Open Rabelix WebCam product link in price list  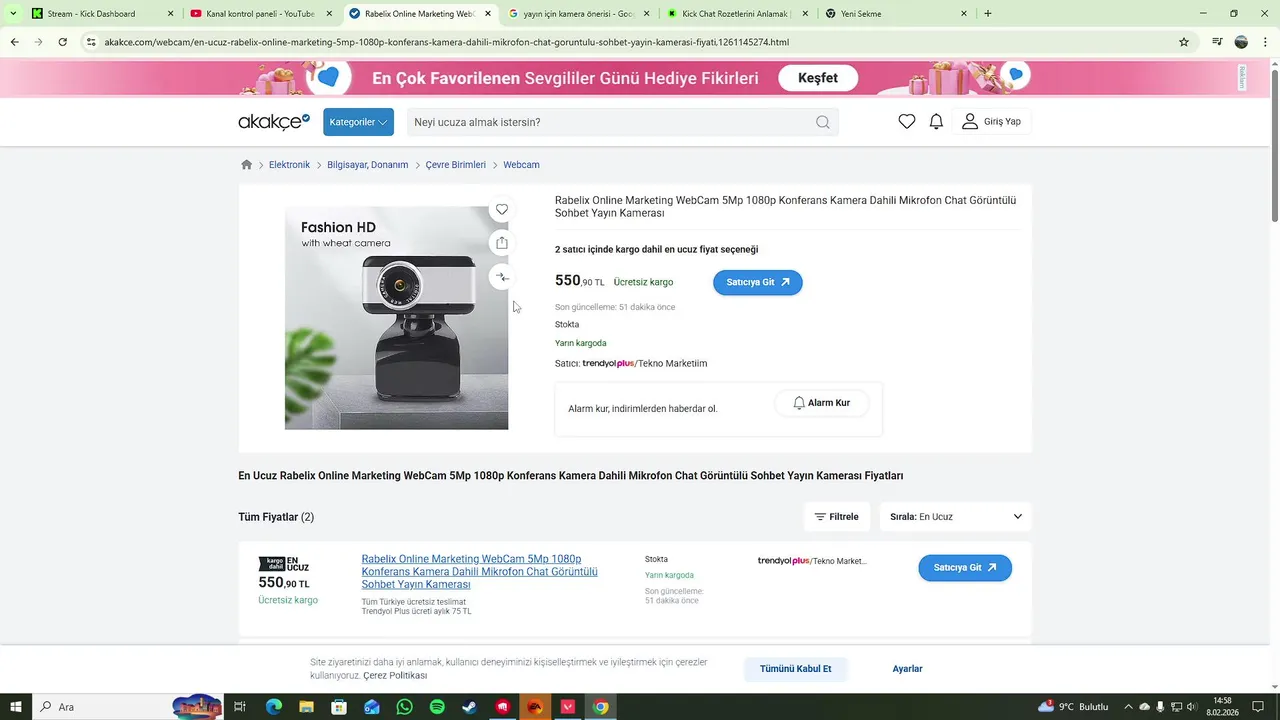[479, 571]
